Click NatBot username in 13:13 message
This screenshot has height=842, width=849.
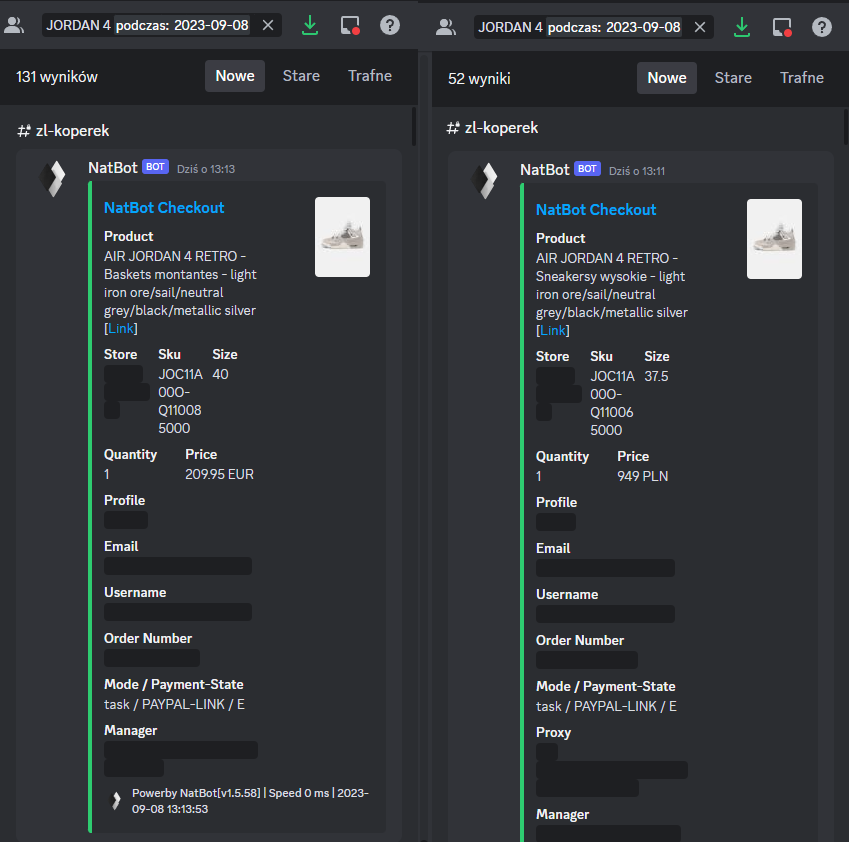click(113, 168)
